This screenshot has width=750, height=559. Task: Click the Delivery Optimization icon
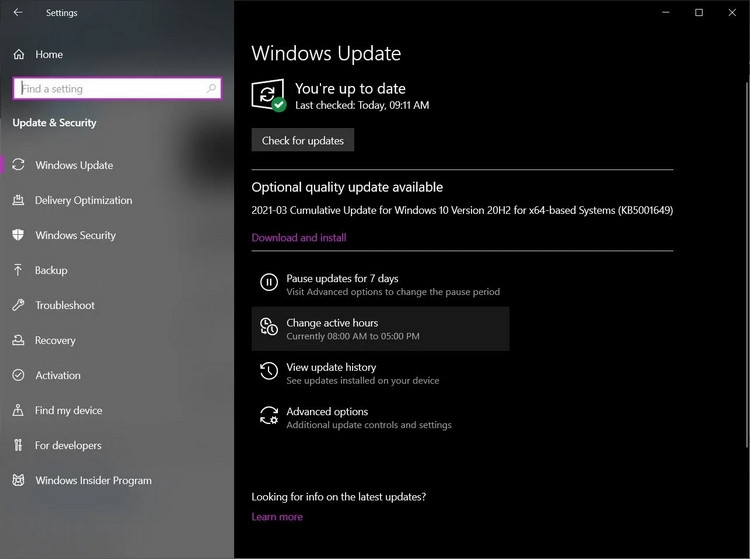18,200
